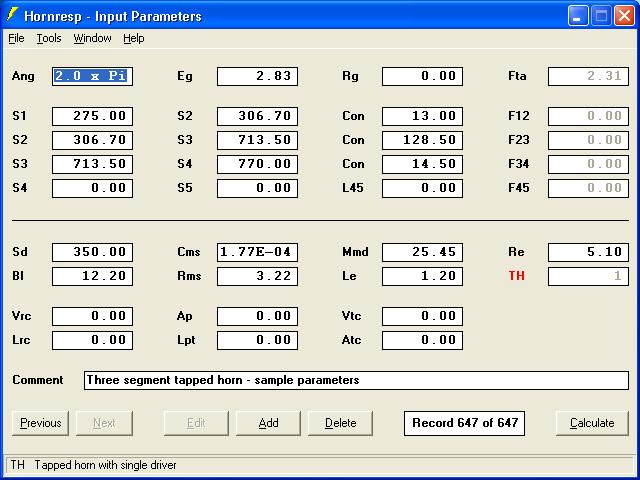Click status bar text 'Tapped horn with single driver'
The width and height of the screenshot is (640, 480).
tap(105, 465)
